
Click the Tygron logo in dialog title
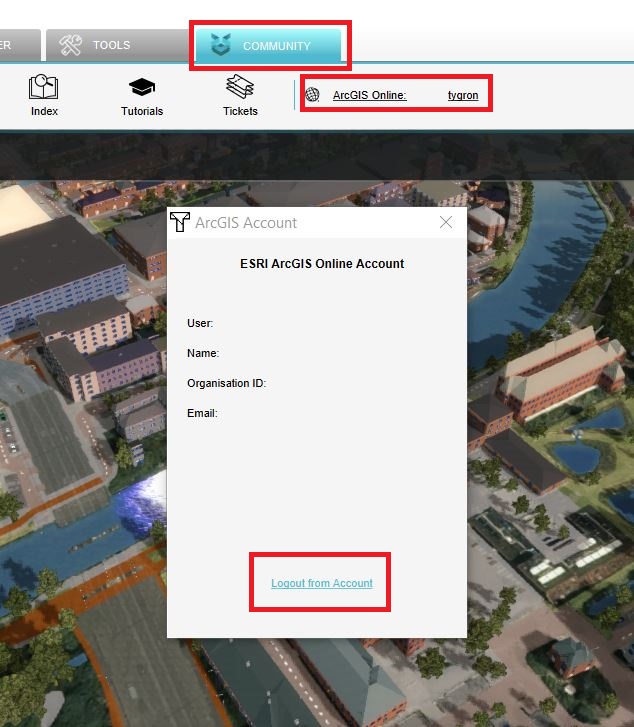pyautogui.click(x=180, y=222)
